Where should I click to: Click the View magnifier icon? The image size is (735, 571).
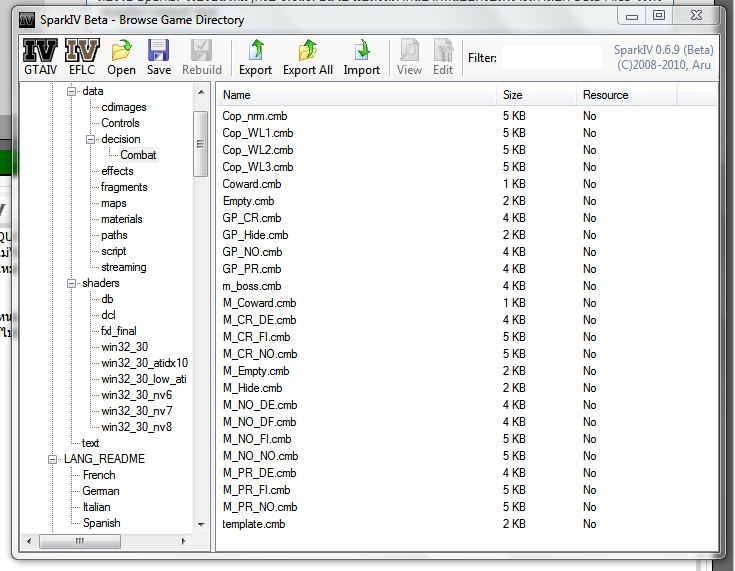coord(409,50)
